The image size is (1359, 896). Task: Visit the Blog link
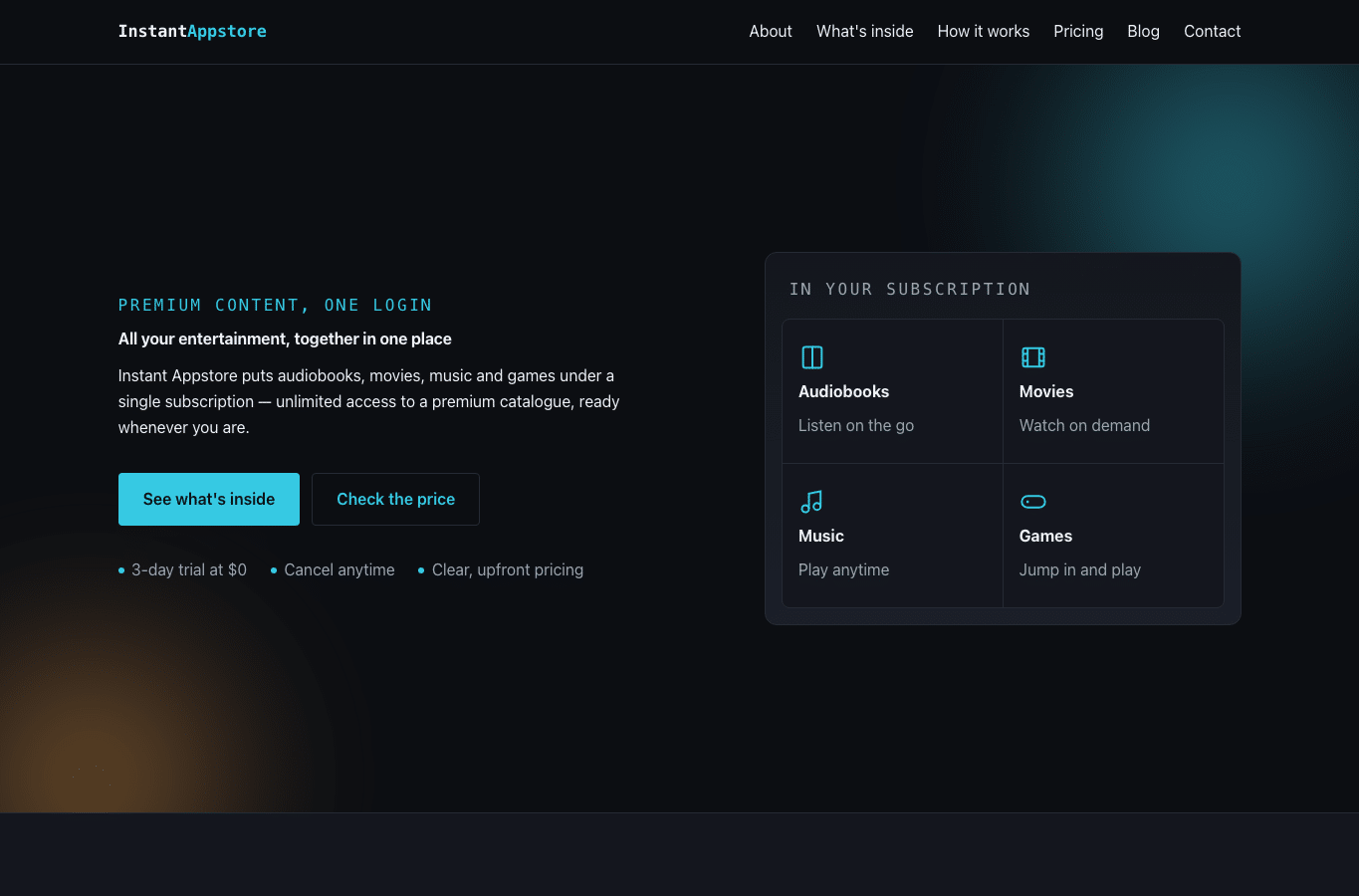[x=1143, y=31]
